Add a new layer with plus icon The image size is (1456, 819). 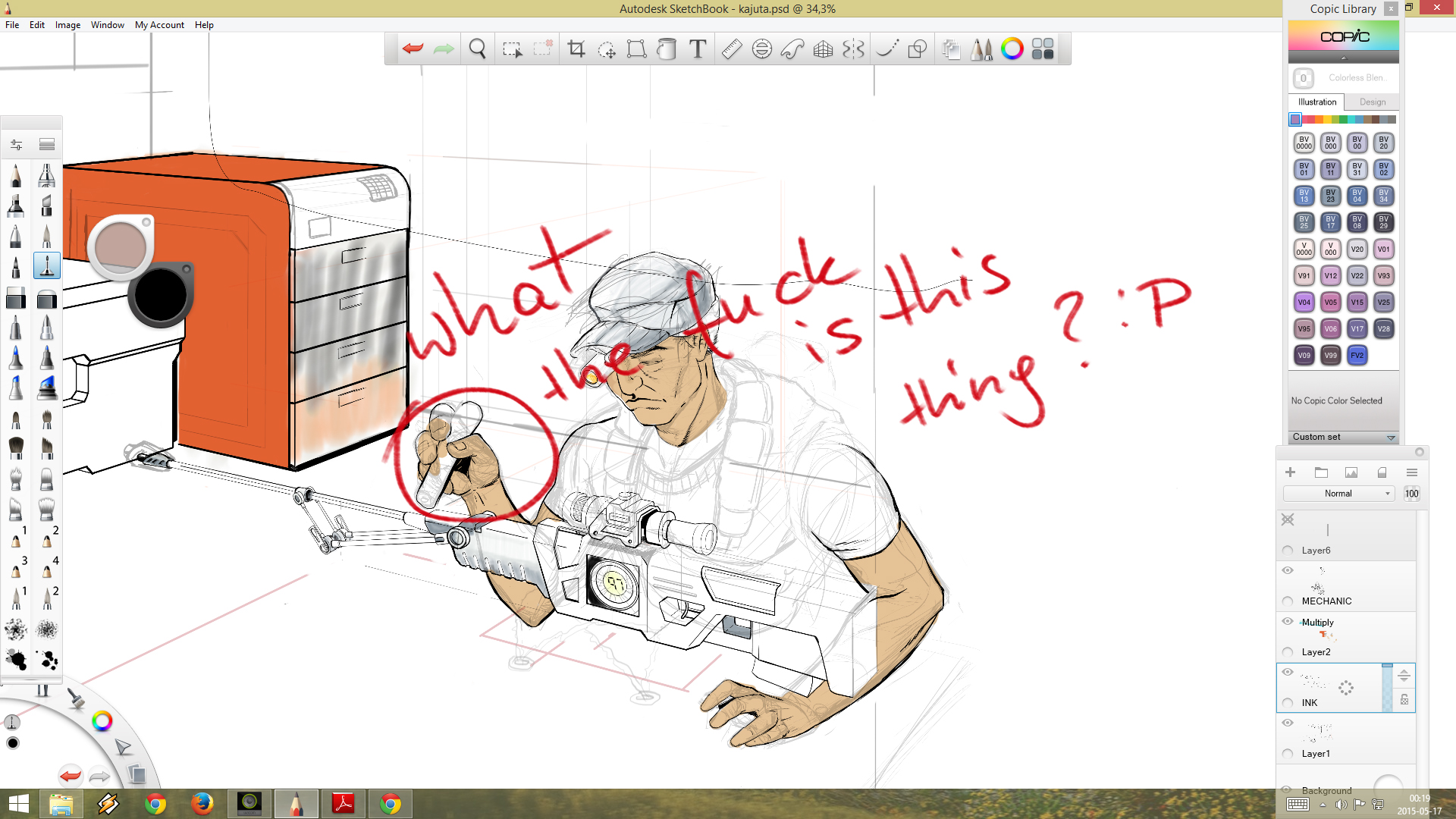pos(1290,472)
